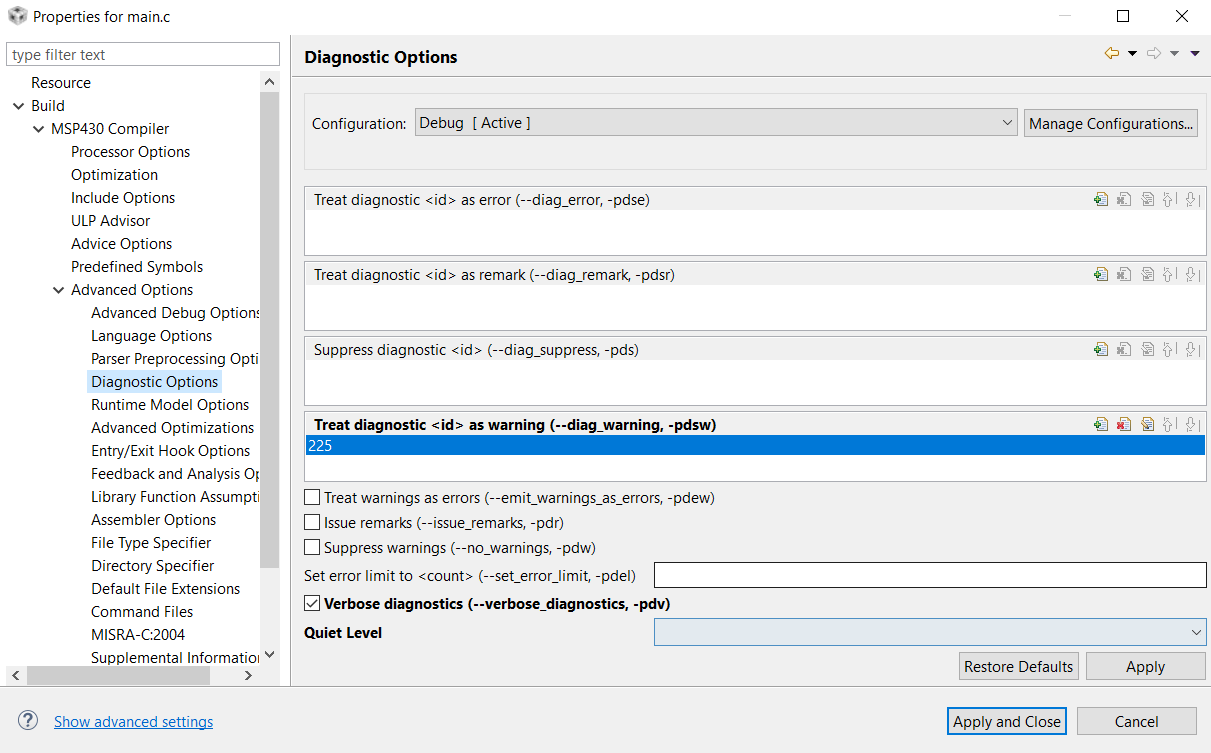Click the Apply and Close button
The height and width of the screenshot is (753, 1211).
click(1007, 721)
